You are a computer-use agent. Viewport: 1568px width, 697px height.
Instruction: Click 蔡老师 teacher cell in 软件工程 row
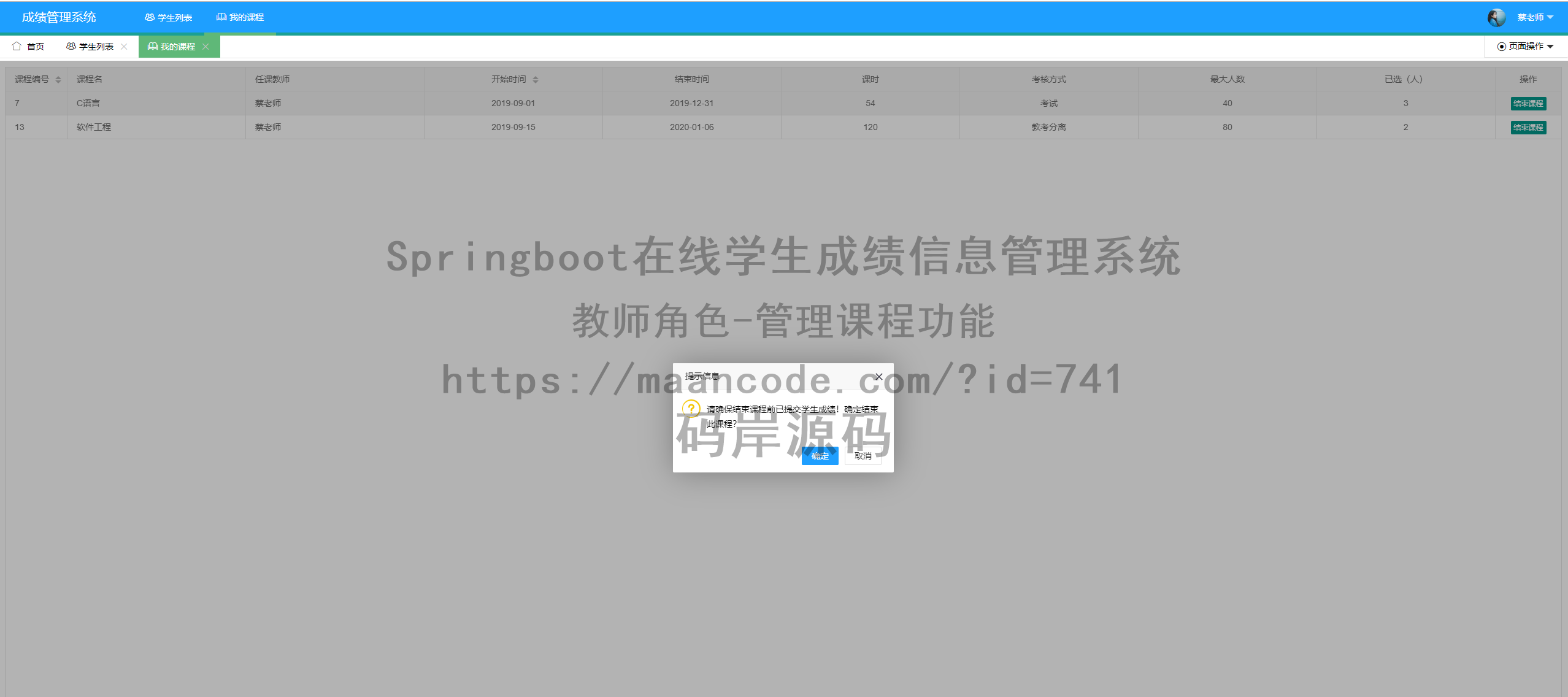[x=335, y=127]
